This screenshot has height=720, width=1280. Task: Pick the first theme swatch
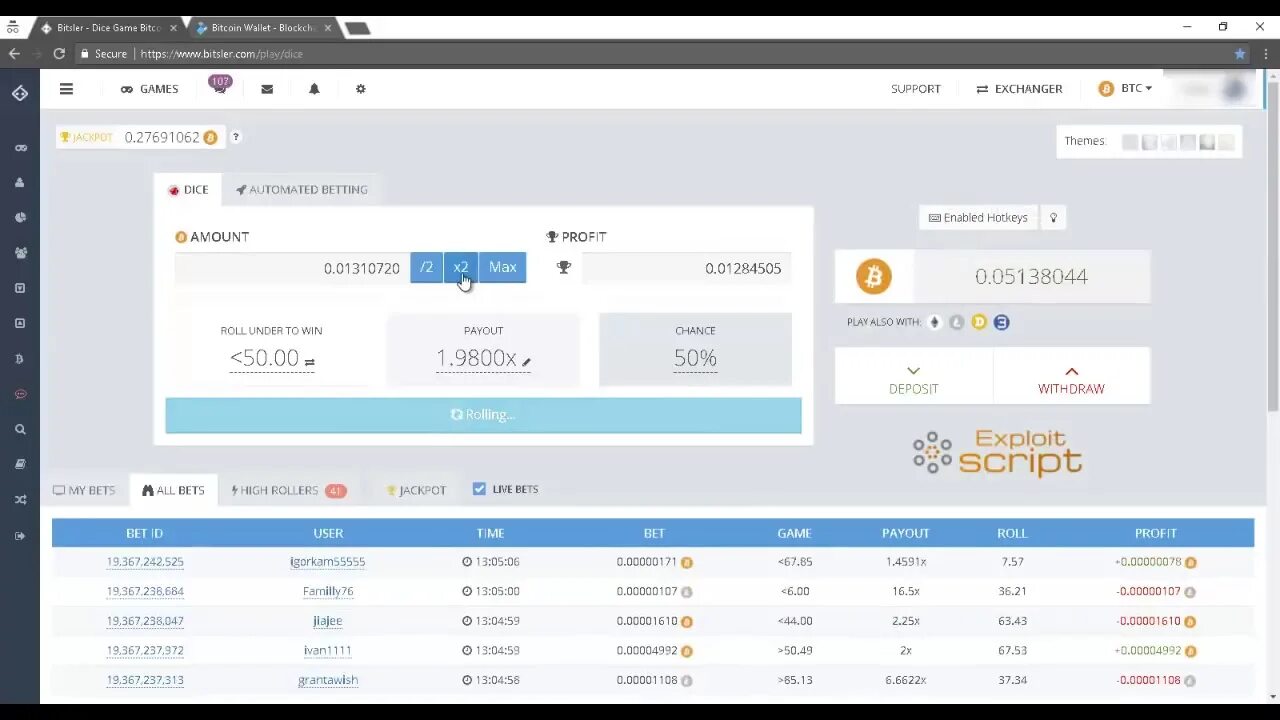point(1130,142)
